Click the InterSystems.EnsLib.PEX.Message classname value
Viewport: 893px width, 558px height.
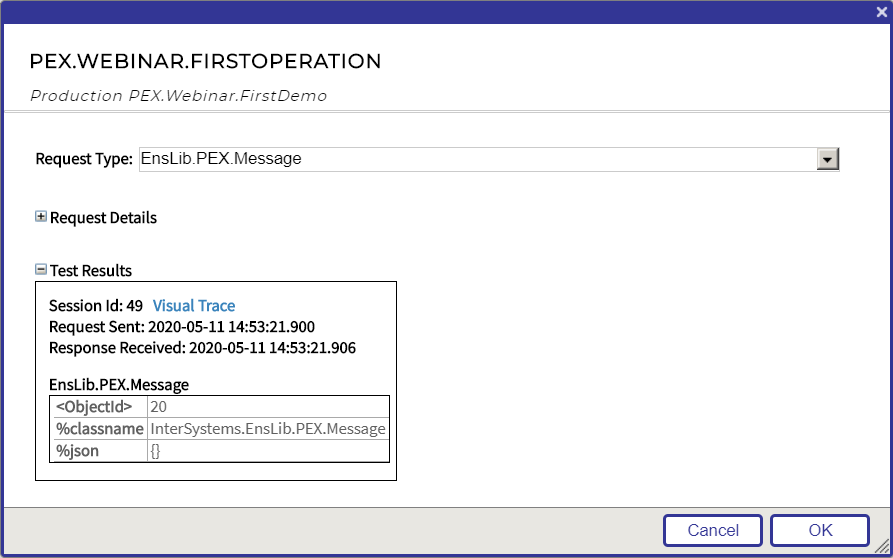click(267, 429)
